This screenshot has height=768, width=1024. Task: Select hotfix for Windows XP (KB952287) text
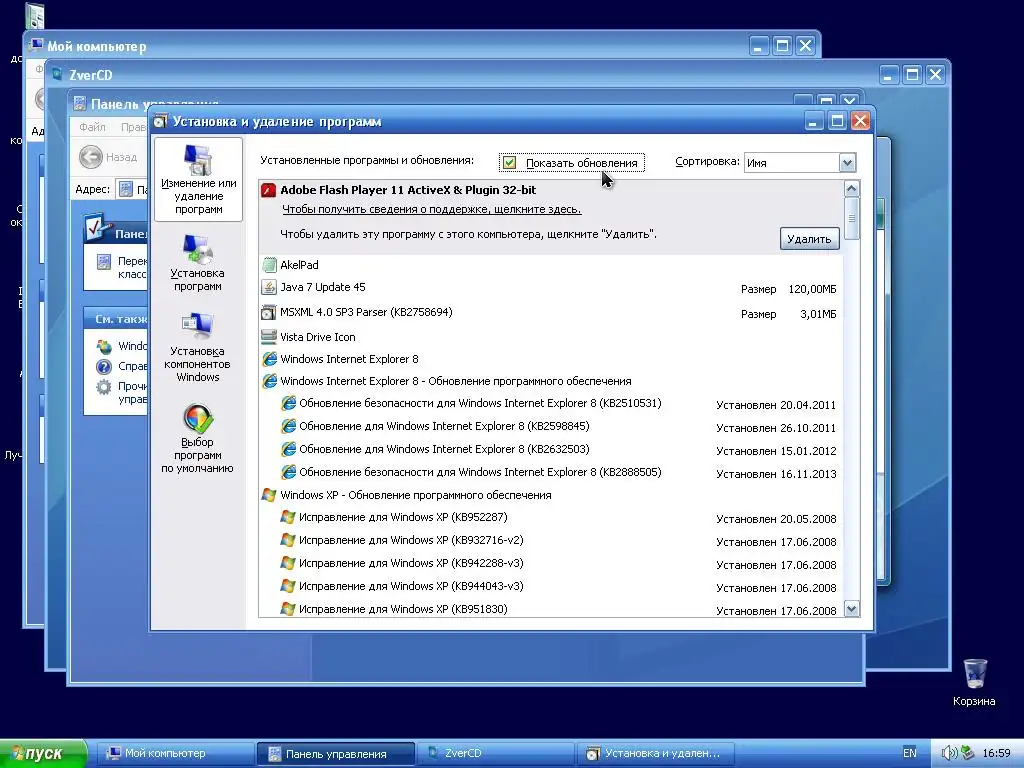coord(403,517)
